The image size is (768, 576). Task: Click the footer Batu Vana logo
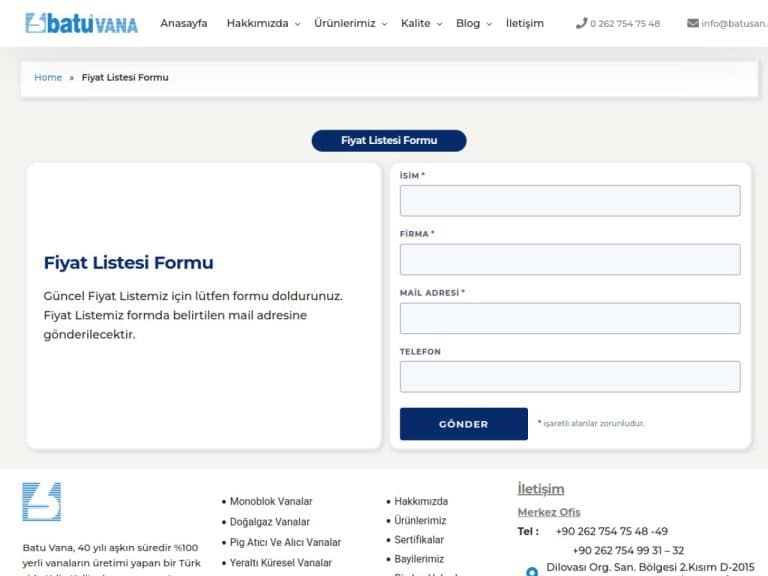point(42,502)
